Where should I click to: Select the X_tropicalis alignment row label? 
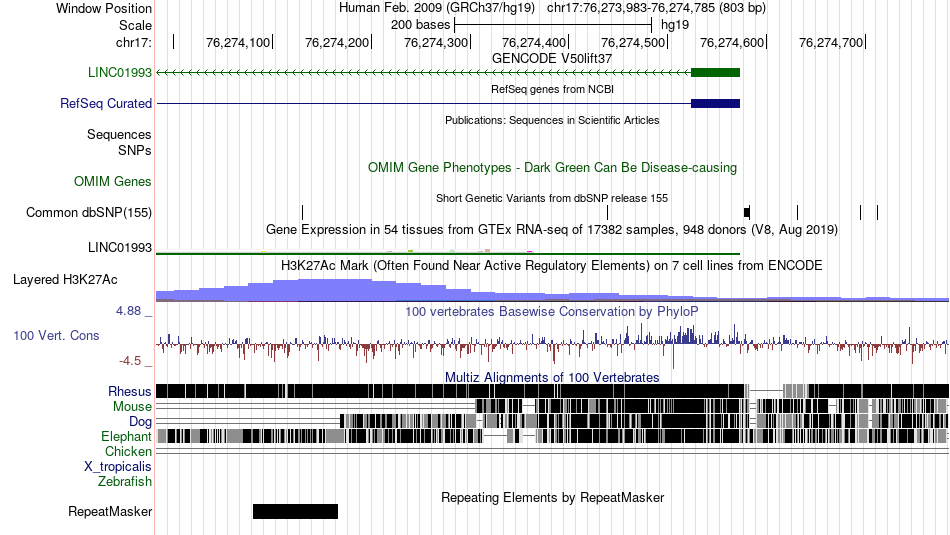[x=118, y=467]
